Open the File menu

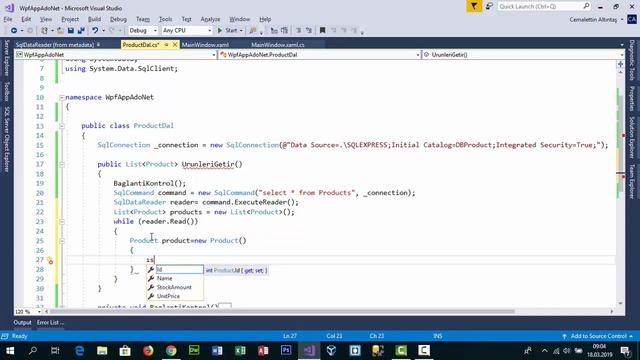point(8,19)
